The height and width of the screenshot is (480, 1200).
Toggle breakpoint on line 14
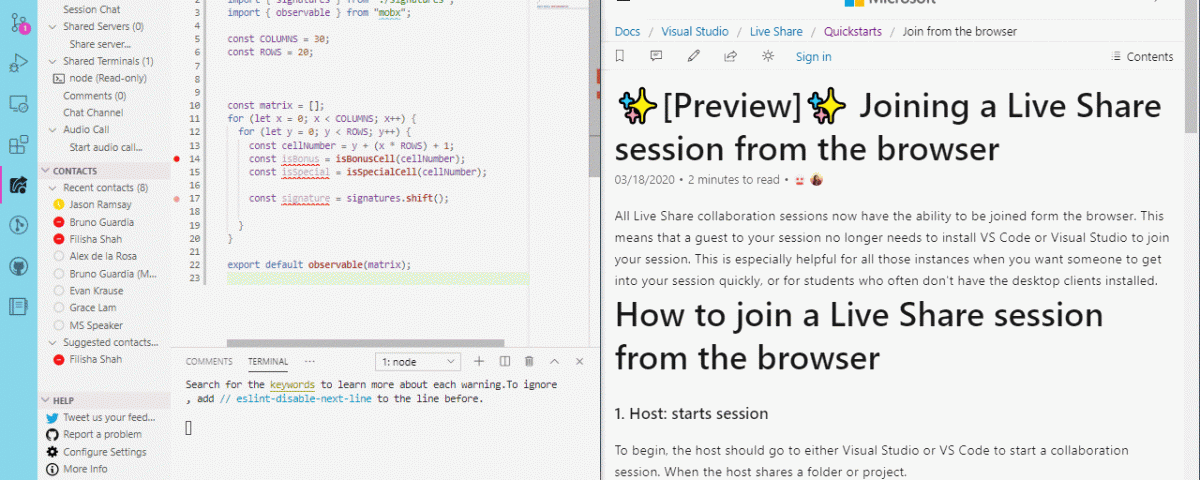pos(177,159)
